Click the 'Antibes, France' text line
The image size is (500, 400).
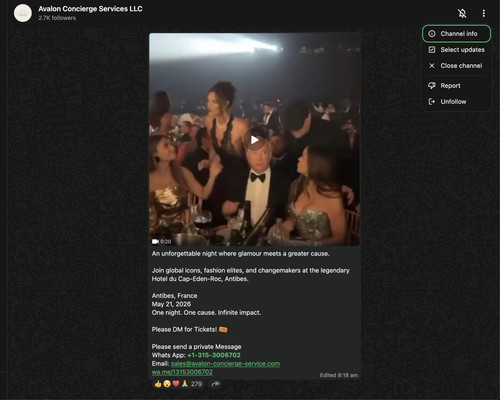174,296
